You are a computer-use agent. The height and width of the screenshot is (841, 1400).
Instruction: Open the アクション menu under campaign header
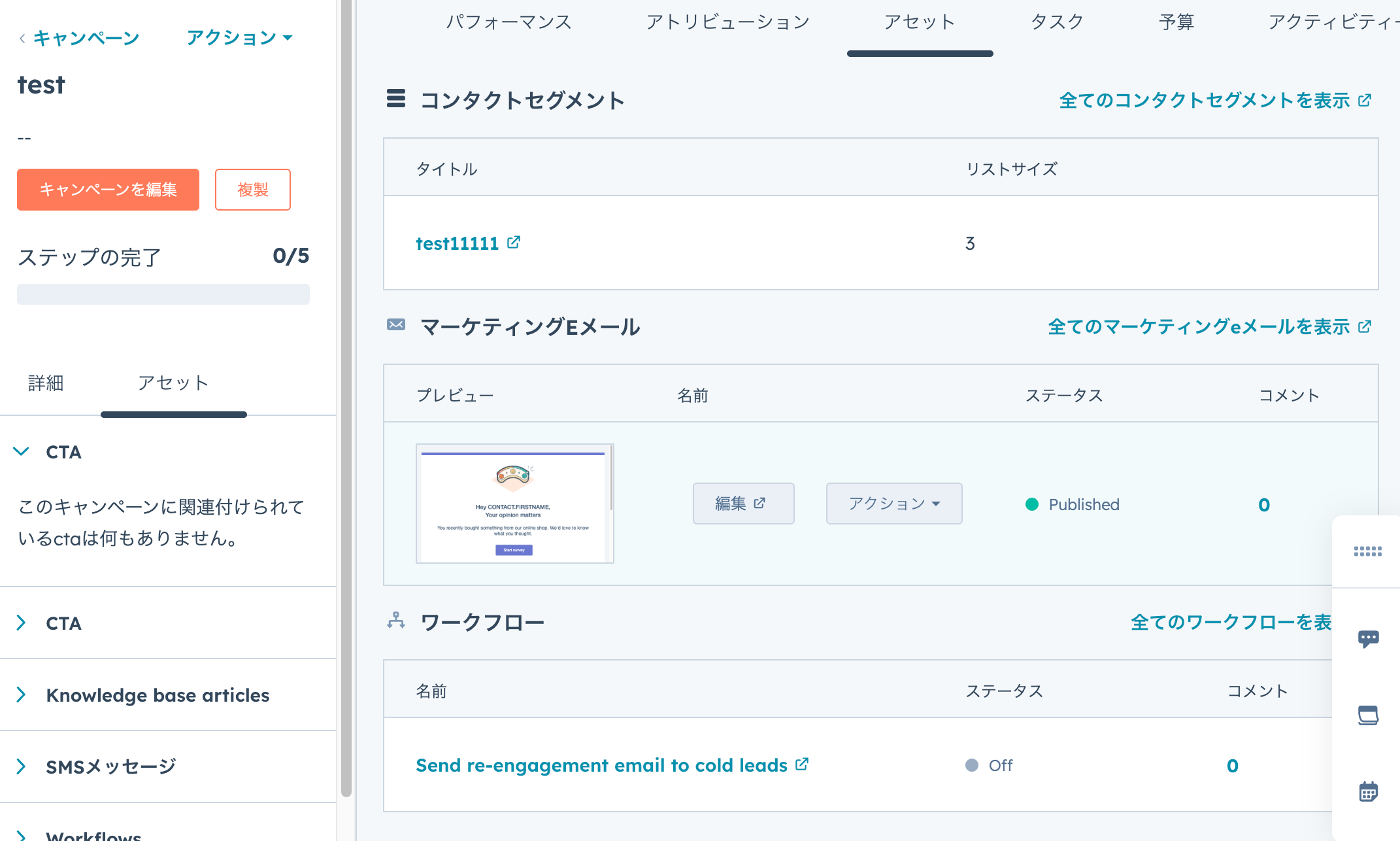(239, 38)
